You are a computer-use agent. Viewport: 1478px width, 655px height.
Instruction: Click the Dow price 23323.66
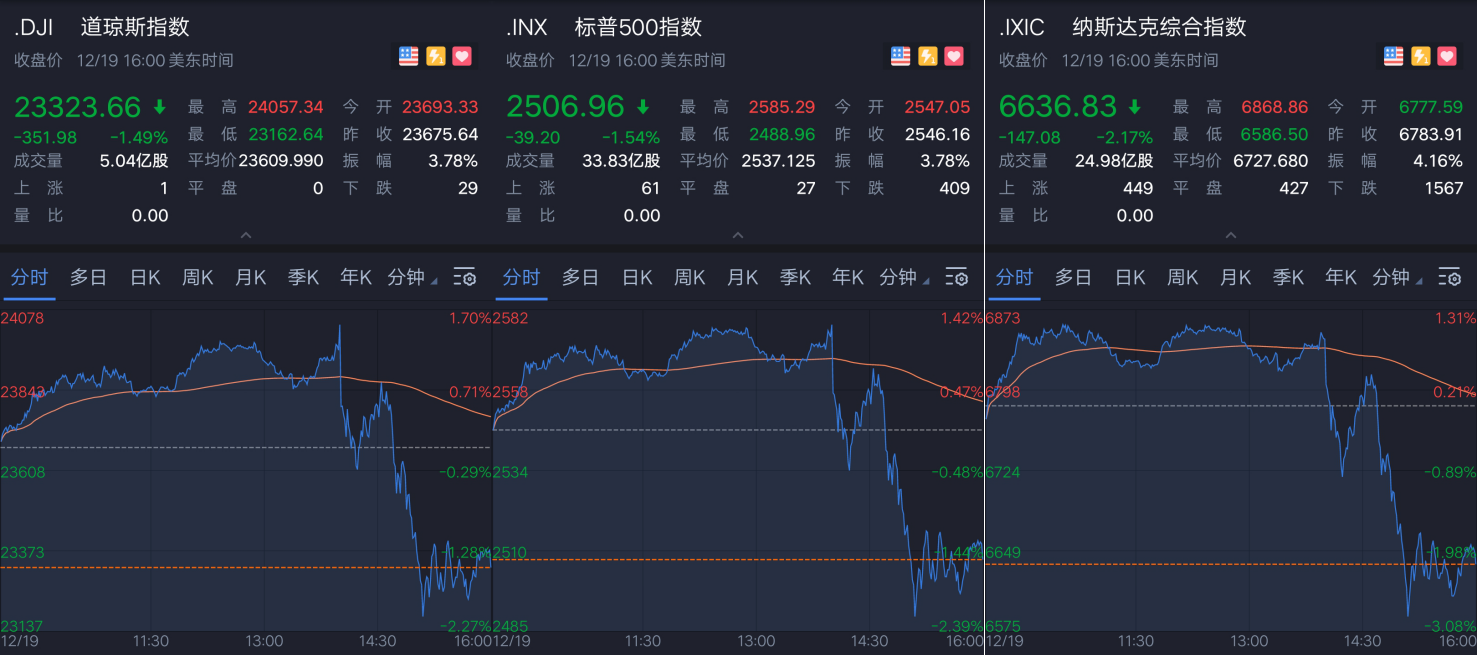pos(80,106)
